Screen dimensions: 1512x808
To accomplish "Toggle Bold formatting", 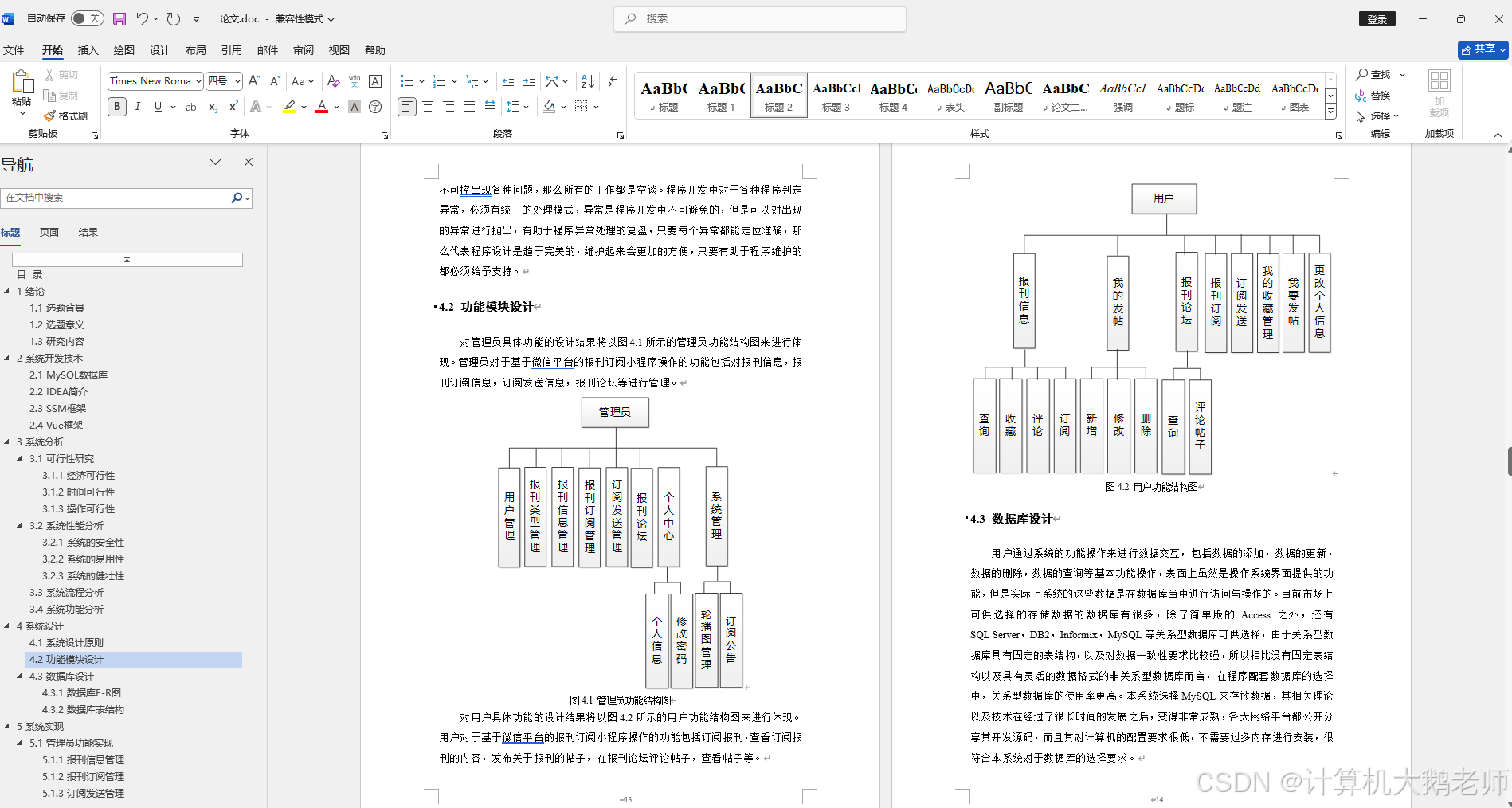I will 117,107.
